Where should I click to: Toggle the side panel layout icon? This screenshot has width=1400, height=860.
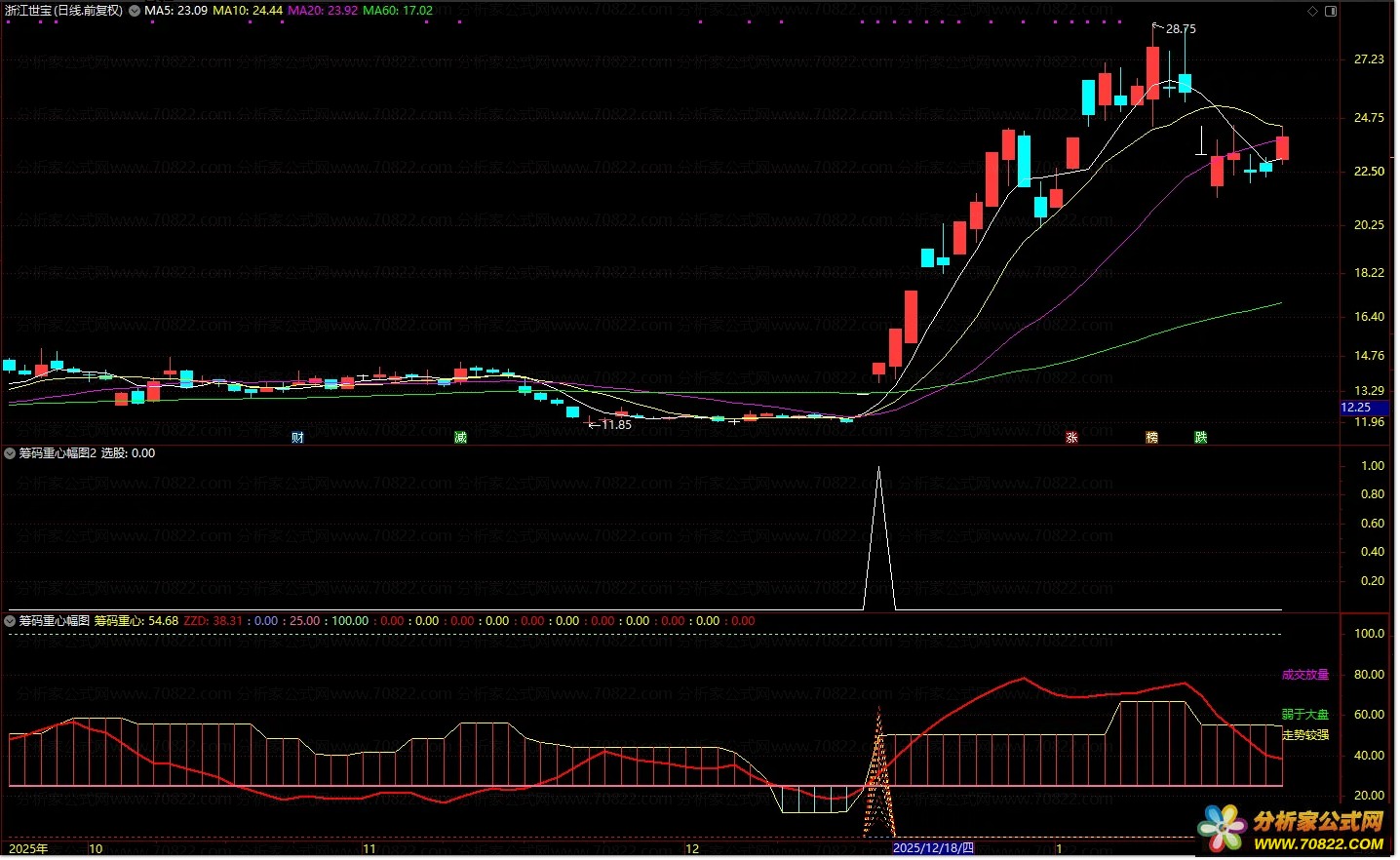(x=1331, y=11)
